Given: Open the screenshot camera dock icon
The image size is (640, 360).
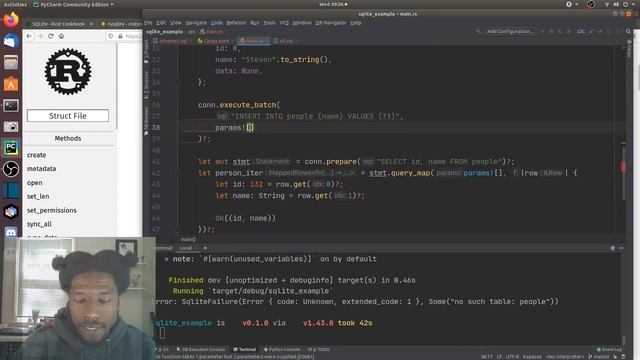Looking at the screenshot, I should click(11, 127).
